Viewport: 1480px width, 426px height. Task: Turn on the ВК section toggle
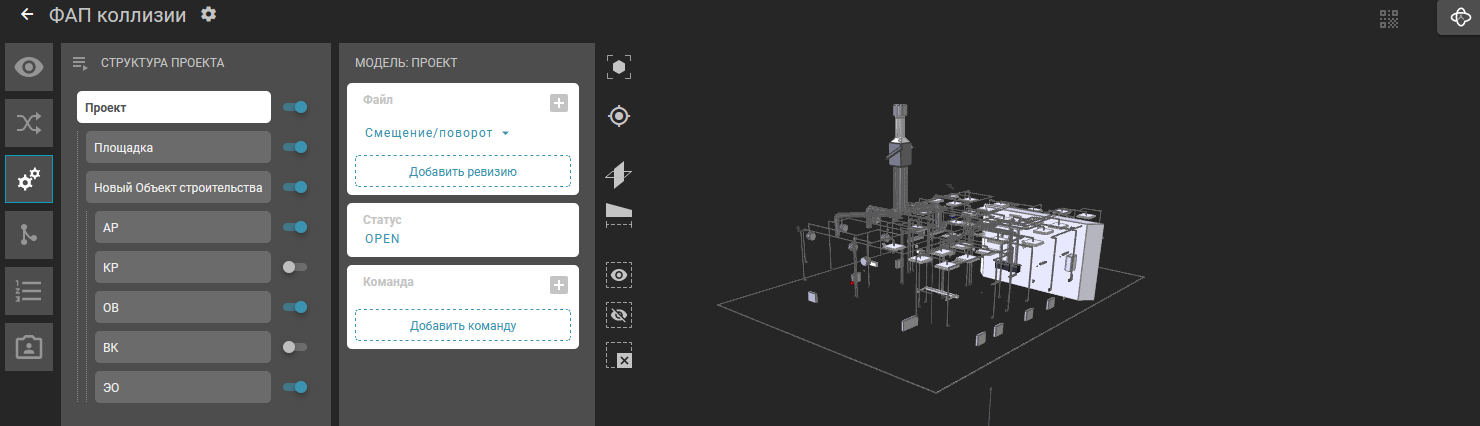(x=295, y=347)
